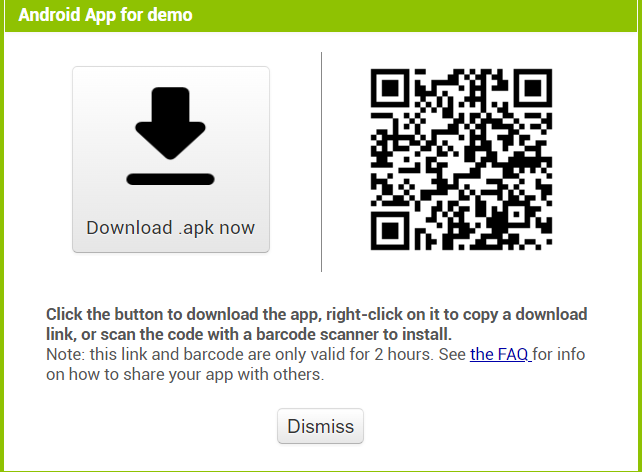
Task: Open 'the FAQ' hyperlink
Action: pyautogui.click(x=501, y=355)
